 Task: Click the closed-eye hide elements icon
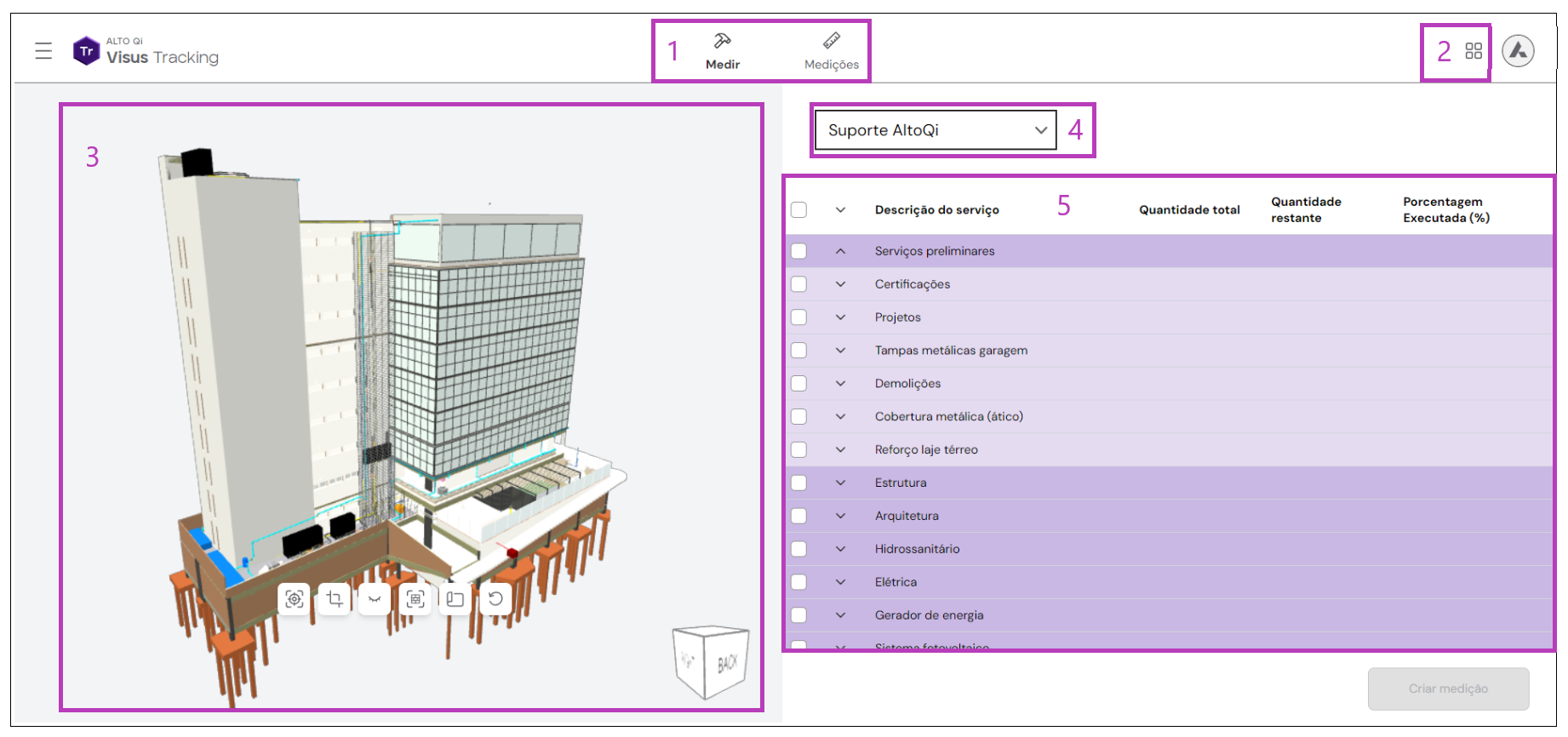pyautogui.click(x=375, y=599)
